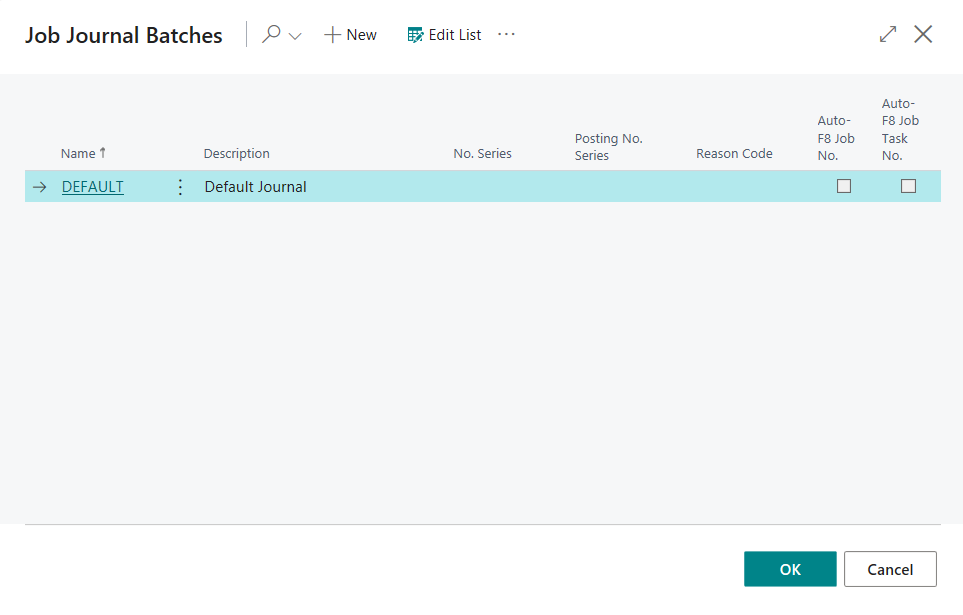Click the Reason Code column header
Viewport: 963px width, 615px height.
(x=734, y=154)
